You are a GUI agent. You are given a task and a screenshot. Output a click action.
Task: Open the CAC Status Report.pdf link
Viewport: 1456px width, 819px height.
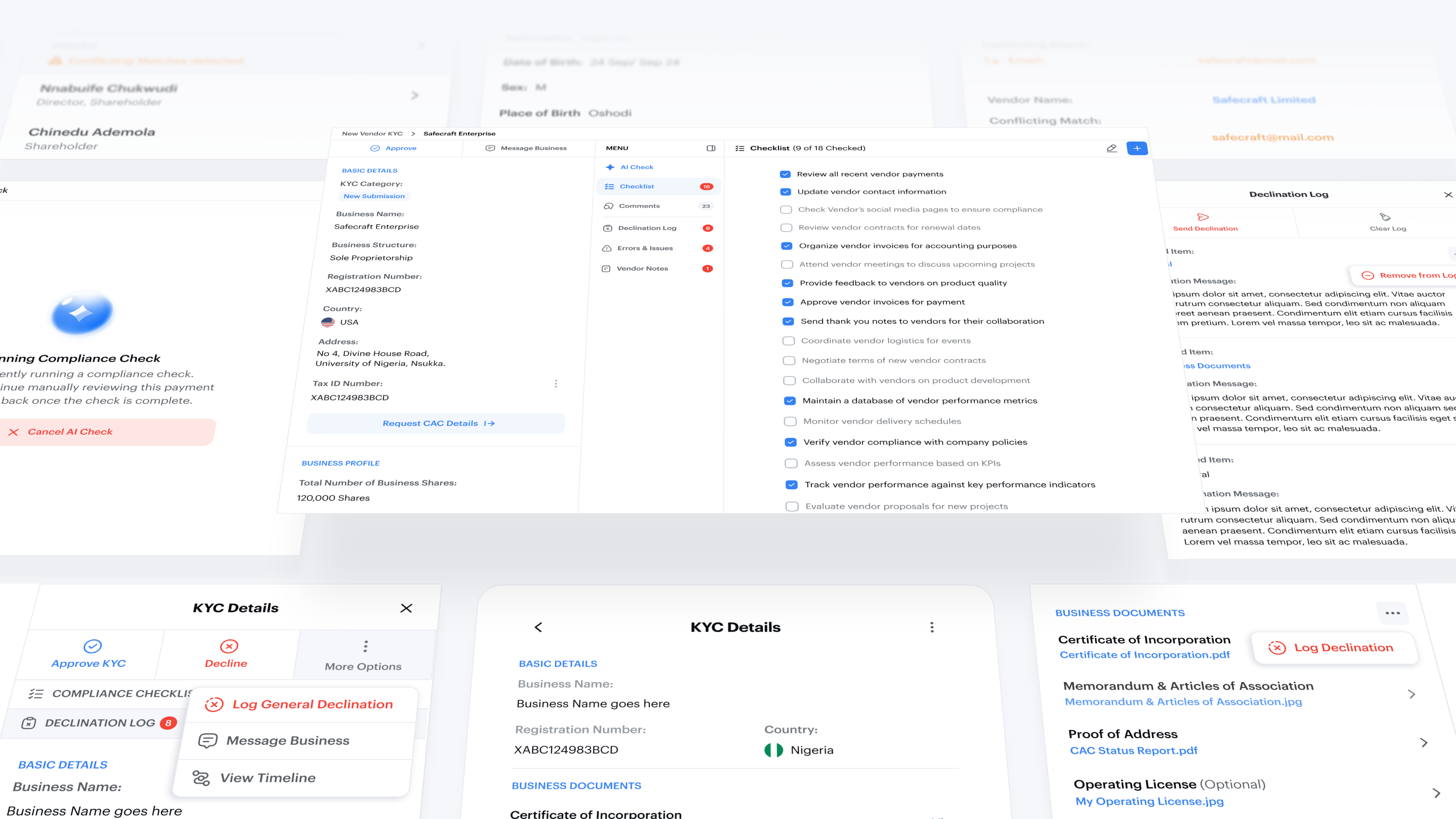(x=1134, y=751)
